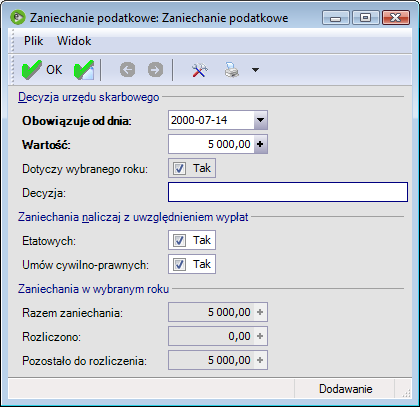Click the printer icon
This screenshot has height=407, width=420.
232,70
